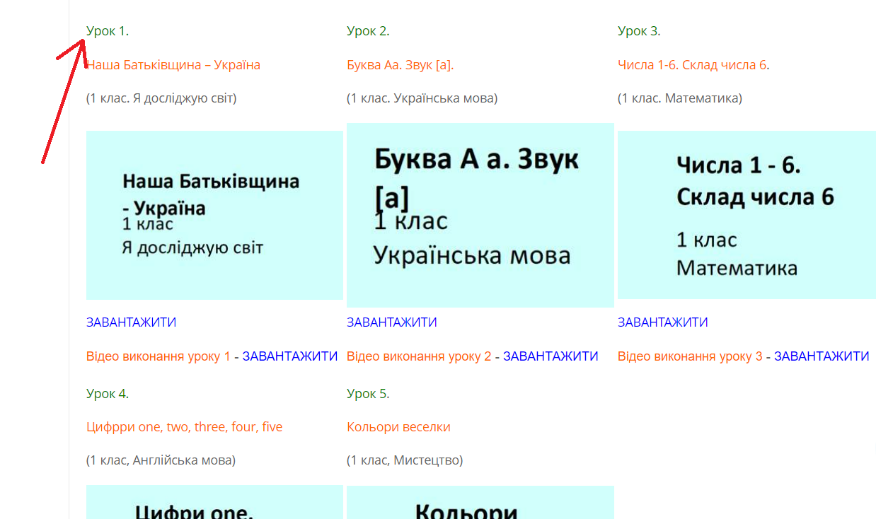The width and height of the screenshot is (876, 519).
Task: Open the 'Буква Аа. Звук [а]' lesson link
Action: click(x=400, y=65)
